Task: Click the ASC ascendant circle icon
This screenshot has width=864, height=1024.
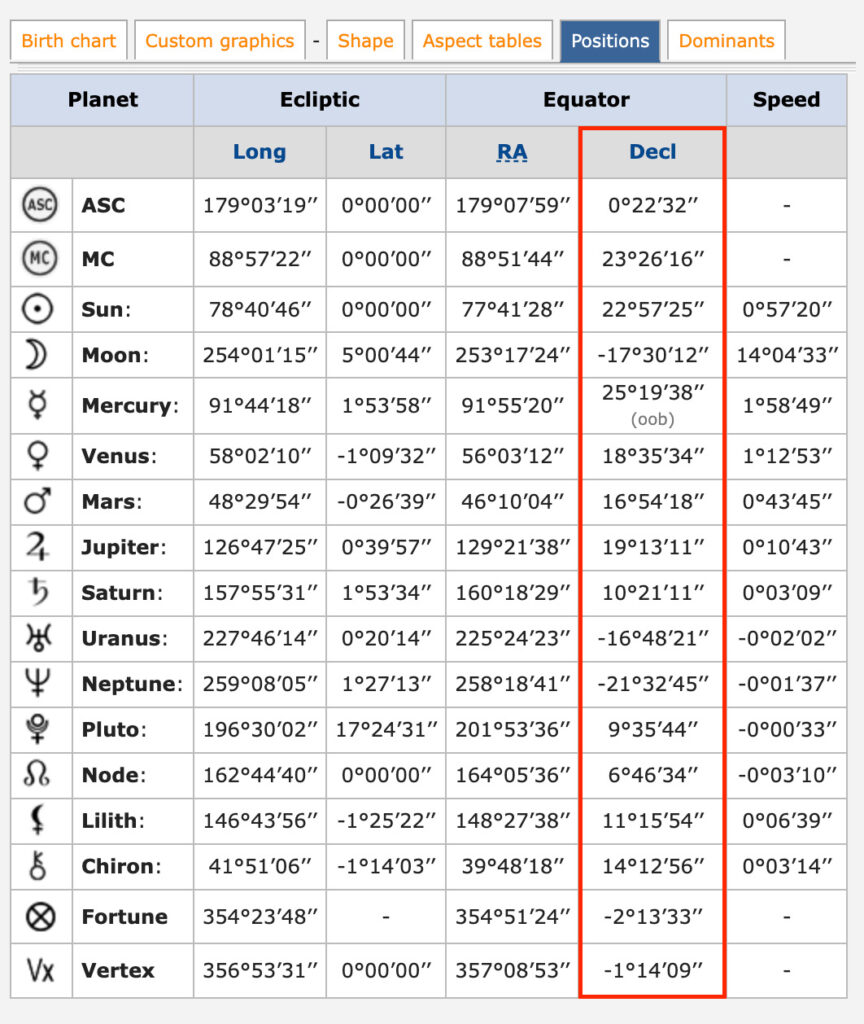Action: click(40, 204)
